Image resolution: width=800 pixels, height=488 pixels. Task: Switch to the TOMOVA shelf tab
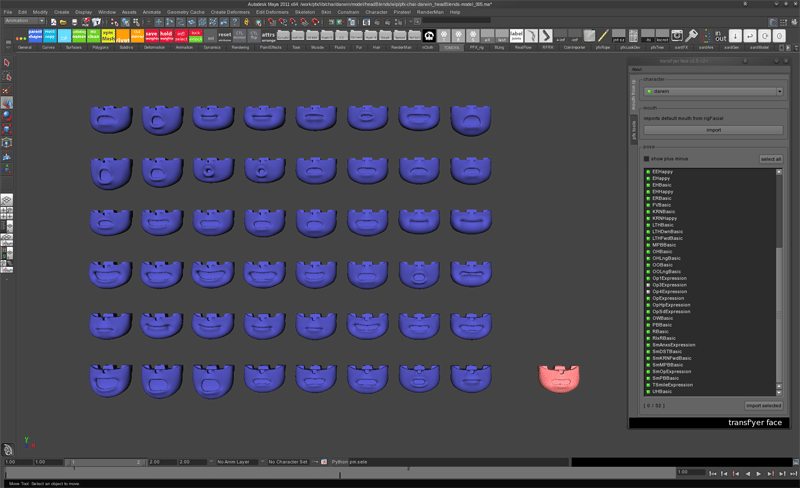[451, 47]
